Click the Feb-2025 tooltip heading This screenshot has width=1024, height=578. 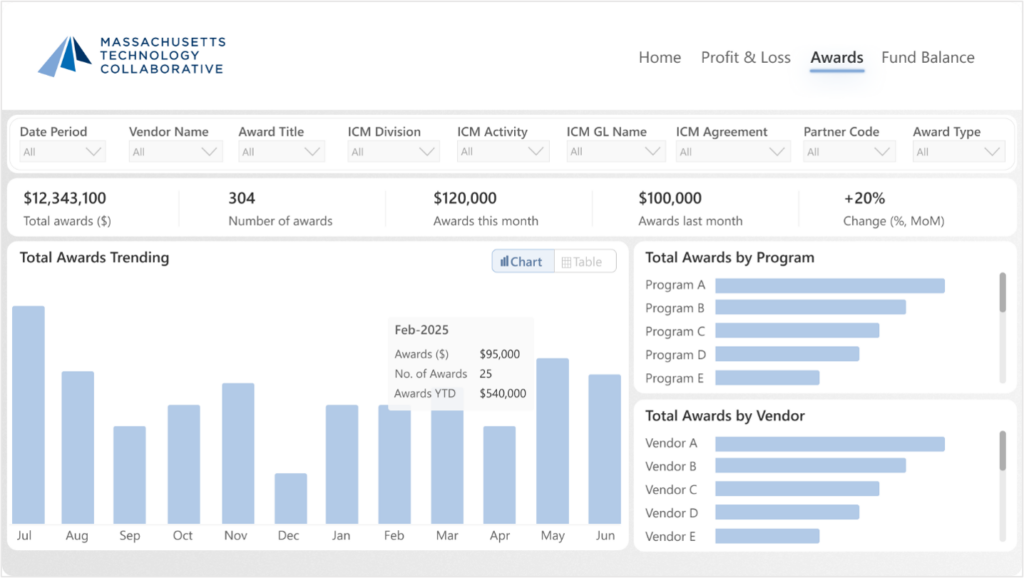tap(421, 330)
